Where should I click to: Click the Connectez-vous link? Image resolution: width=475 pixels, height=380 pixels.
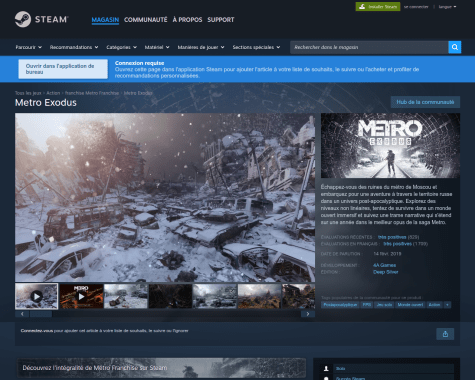tap(37, 331)
